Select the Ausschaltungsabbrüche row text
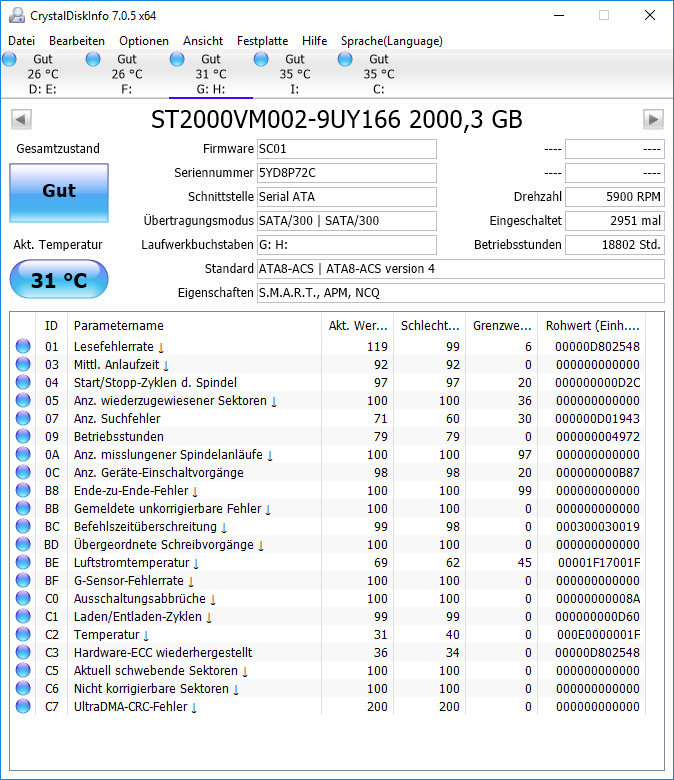This screenshot has height=780, width=674. [140, 598]
